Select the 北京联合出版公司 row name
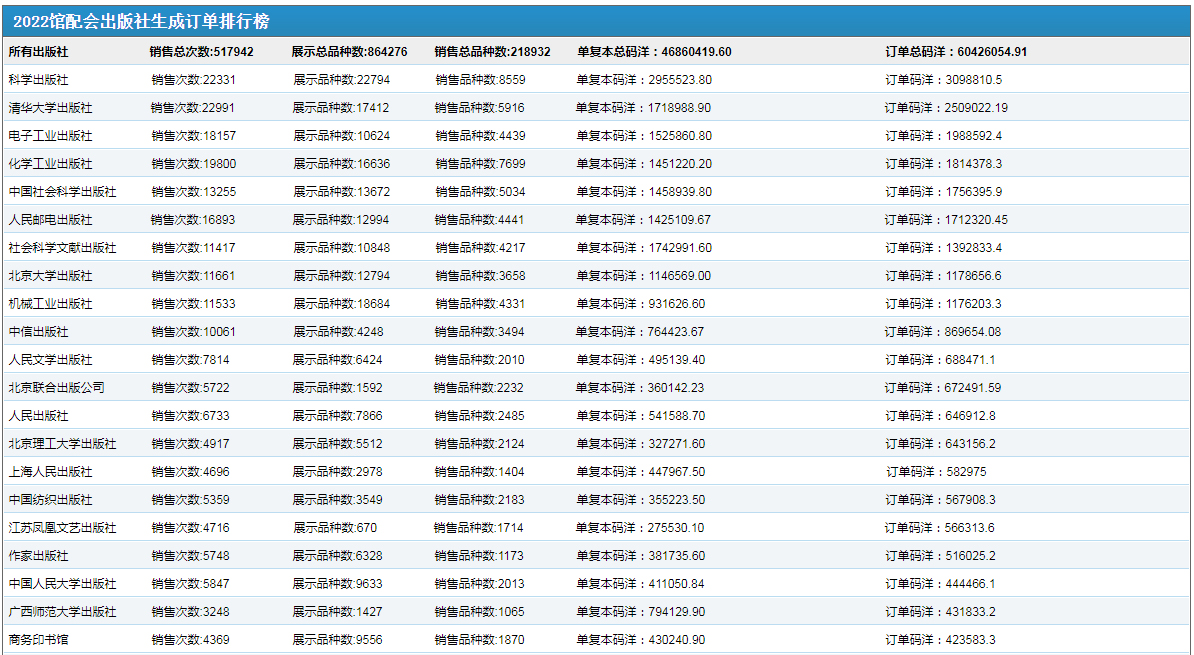The image size is (1194, 655). click(x=56, y=388)
